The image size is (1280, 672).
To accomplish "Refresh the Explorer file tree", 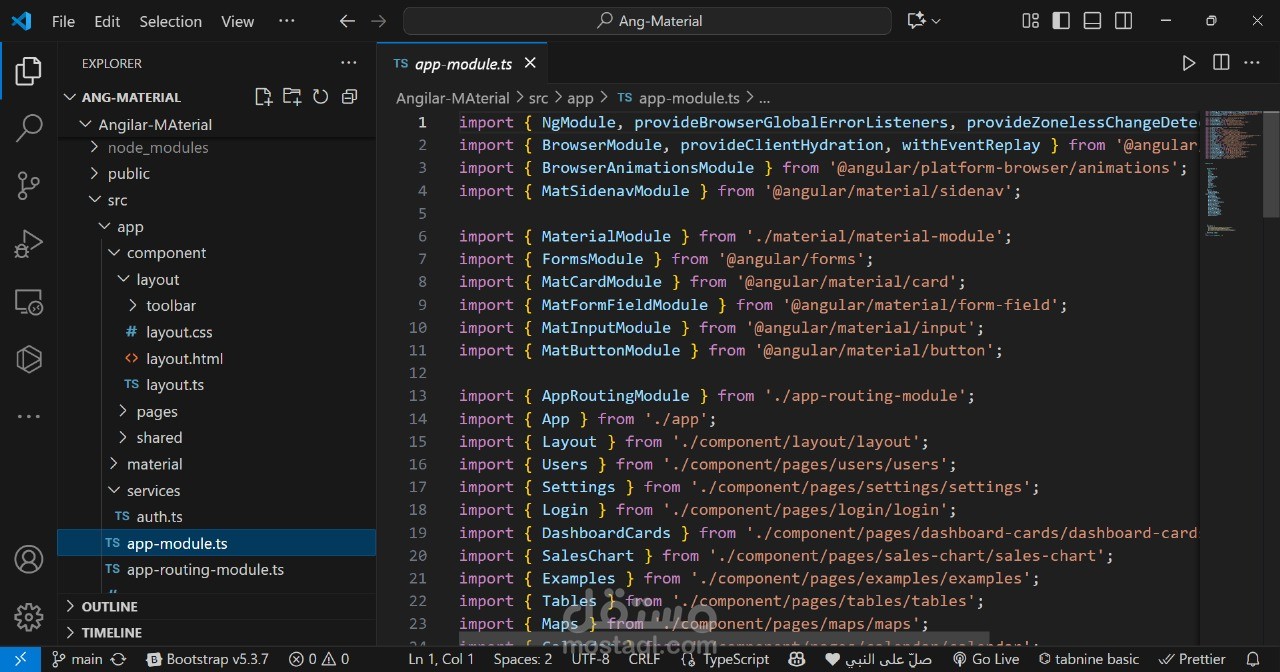I will click(x=320, y=97).
